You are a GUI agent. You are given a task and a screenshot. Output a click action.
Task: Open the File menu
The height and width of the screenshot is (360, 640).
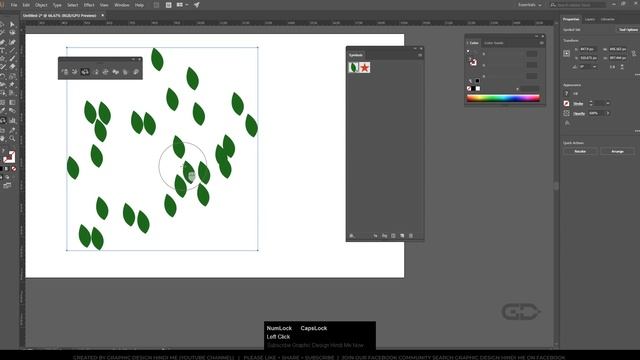[x=14, y=5]
